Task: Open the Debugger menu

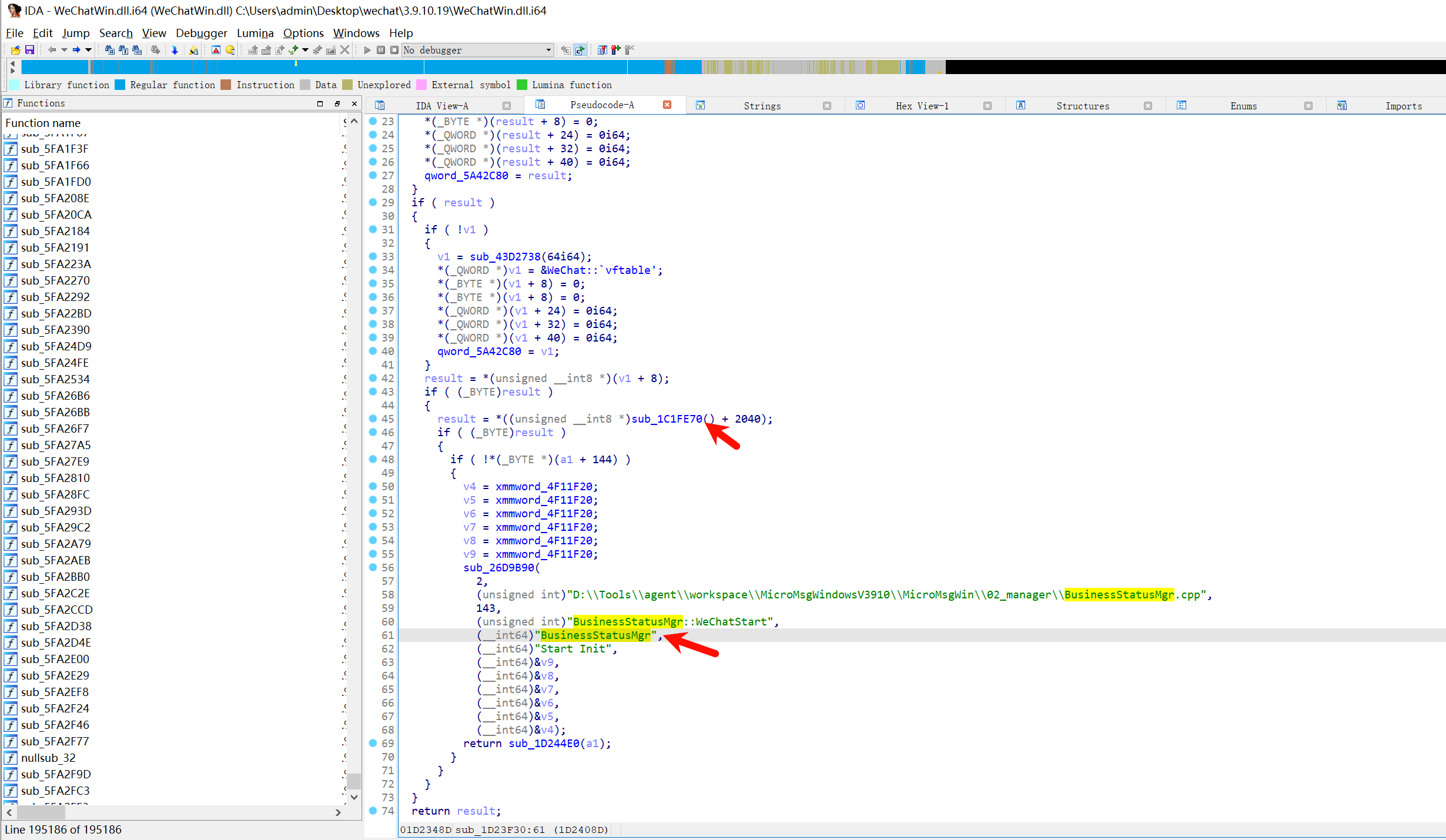Action: (x=201, y=33)
